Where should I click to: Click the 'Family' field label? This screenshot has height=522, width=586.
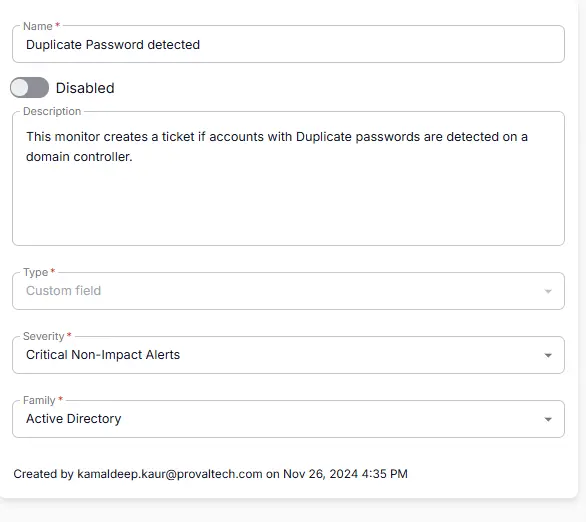click(x=39, y=400)
